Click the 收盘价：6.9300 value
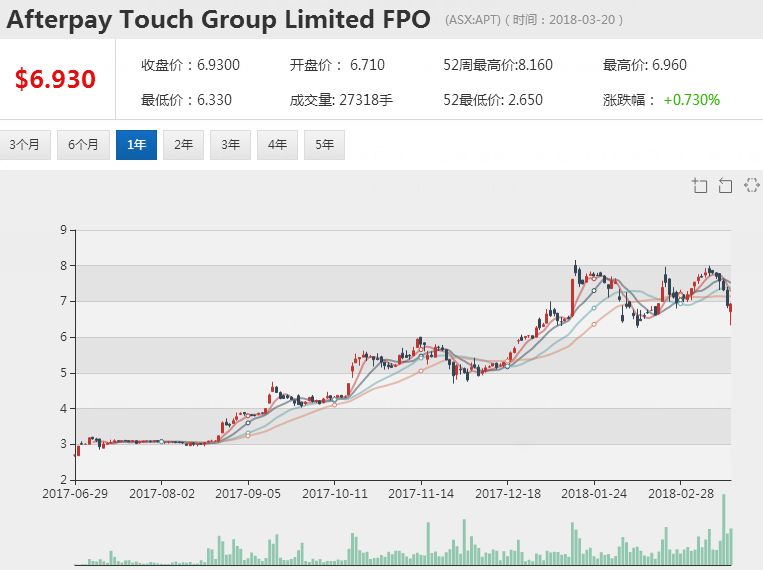Viewport: 763px width, 570px height. click(x=190, y=65)
